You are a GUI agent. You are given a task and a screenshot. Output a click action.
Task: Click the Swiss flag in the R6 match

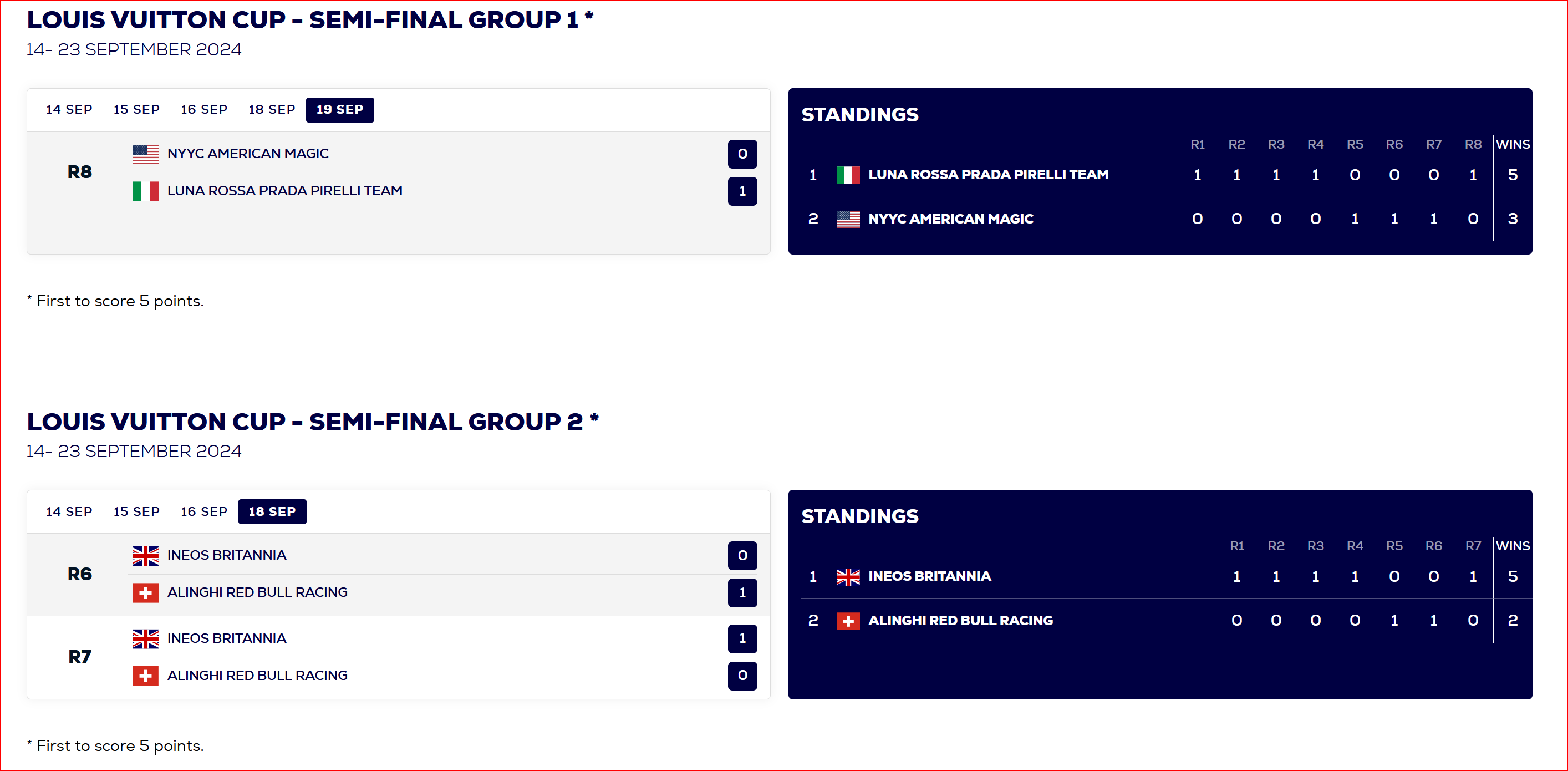click(145, 592)
